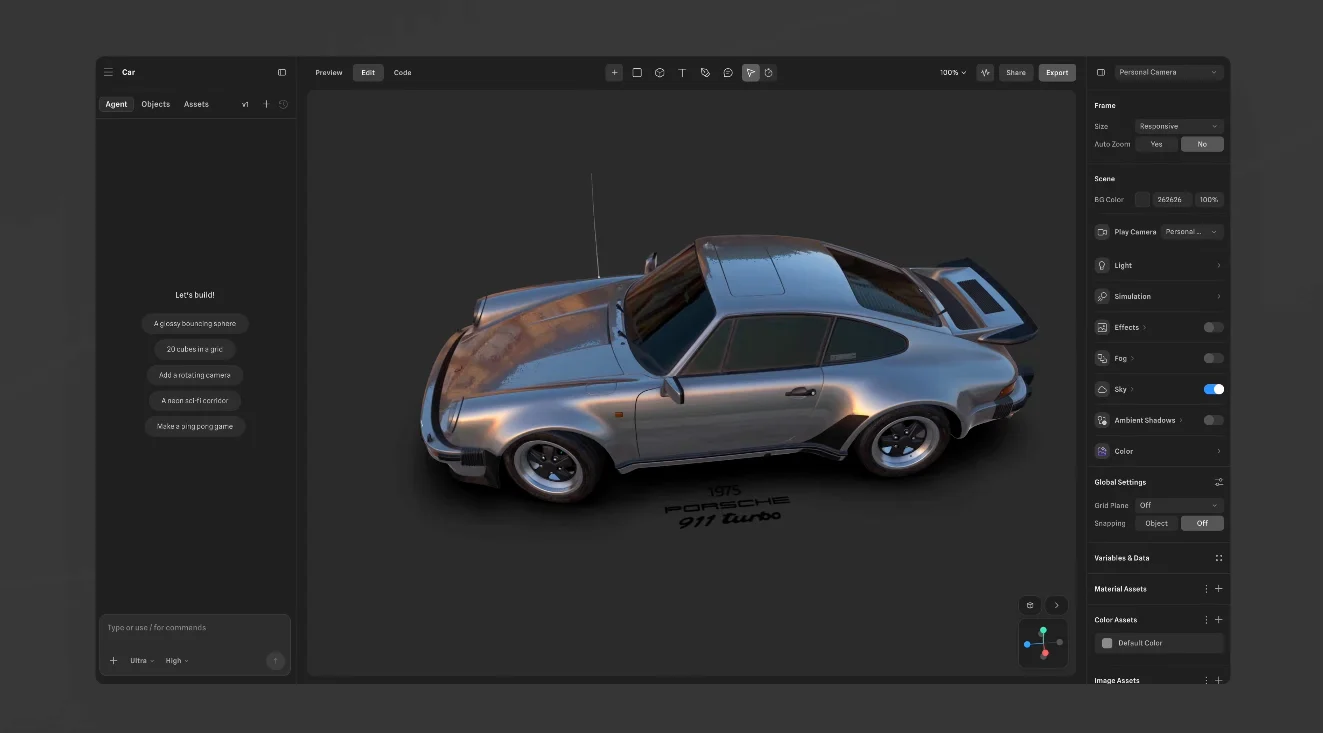Set Auto Zoom to Yes
This screenshot has width=1323, height=733.
tap(1157, 144)
